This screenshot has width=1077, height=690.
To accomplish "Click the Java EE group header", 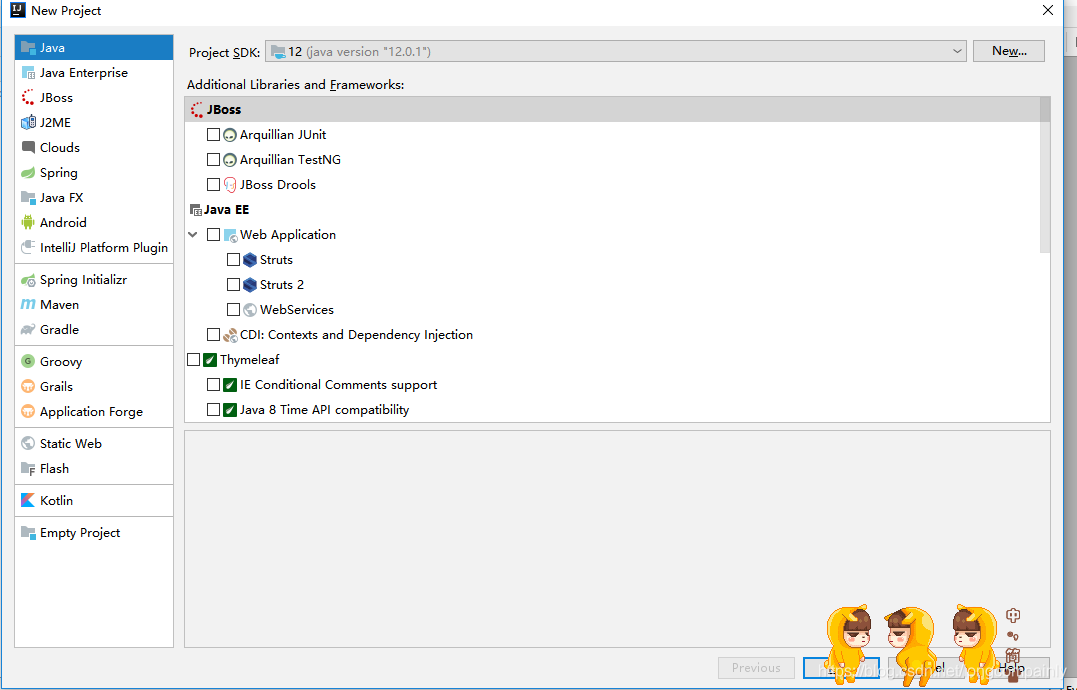I will [219, 210].
